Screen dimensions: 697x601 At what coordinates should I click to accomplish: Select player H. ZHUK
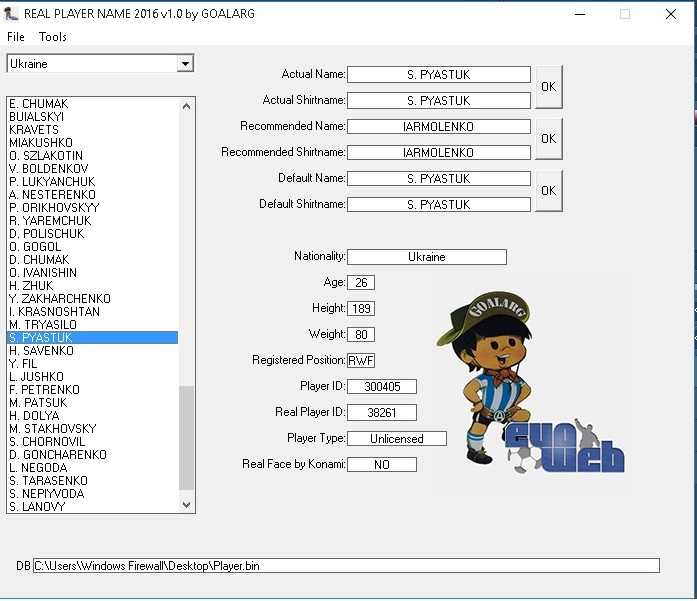(x=92, y=285)
